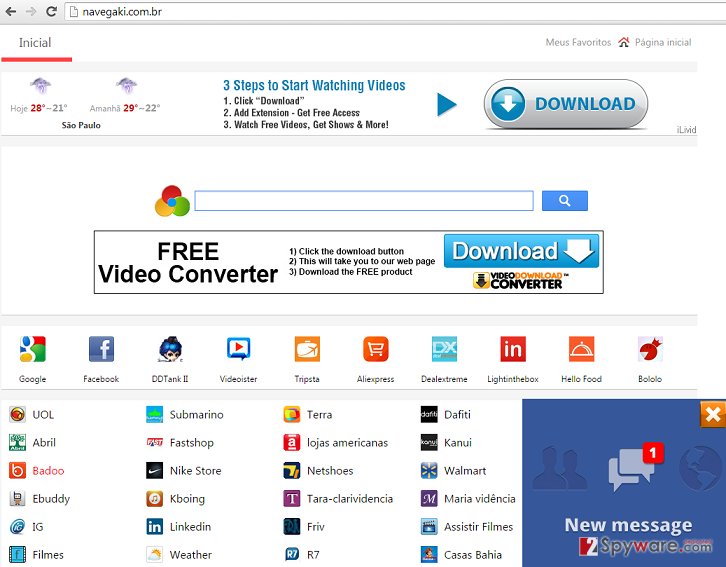The height and width of the screenshot is (567, 726).
Task: Open the Dealextreme icon
Action: point(444,349)
